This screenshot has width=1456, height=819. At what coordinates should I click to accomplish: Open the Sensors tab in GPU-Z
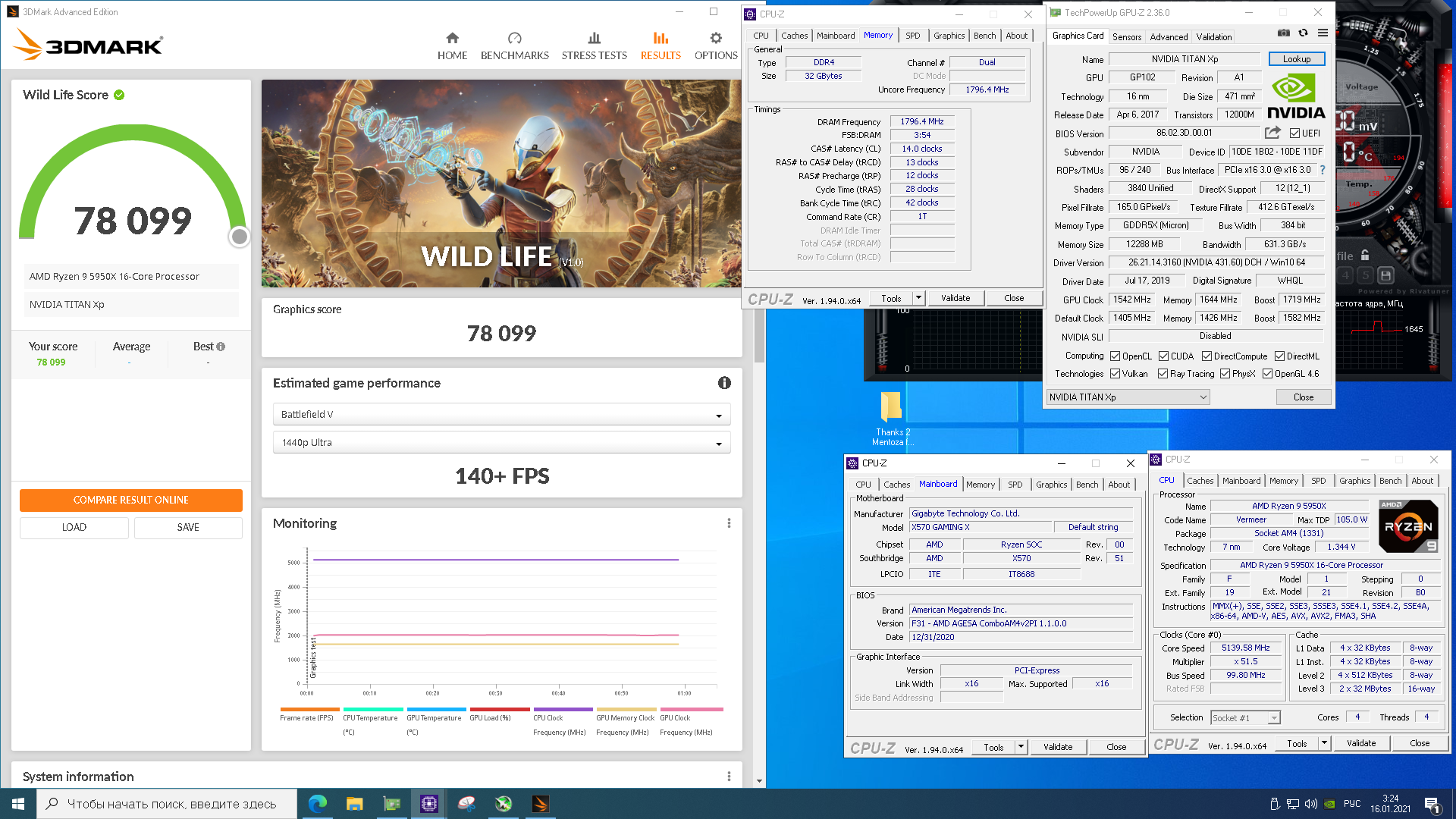(1126, 36)
